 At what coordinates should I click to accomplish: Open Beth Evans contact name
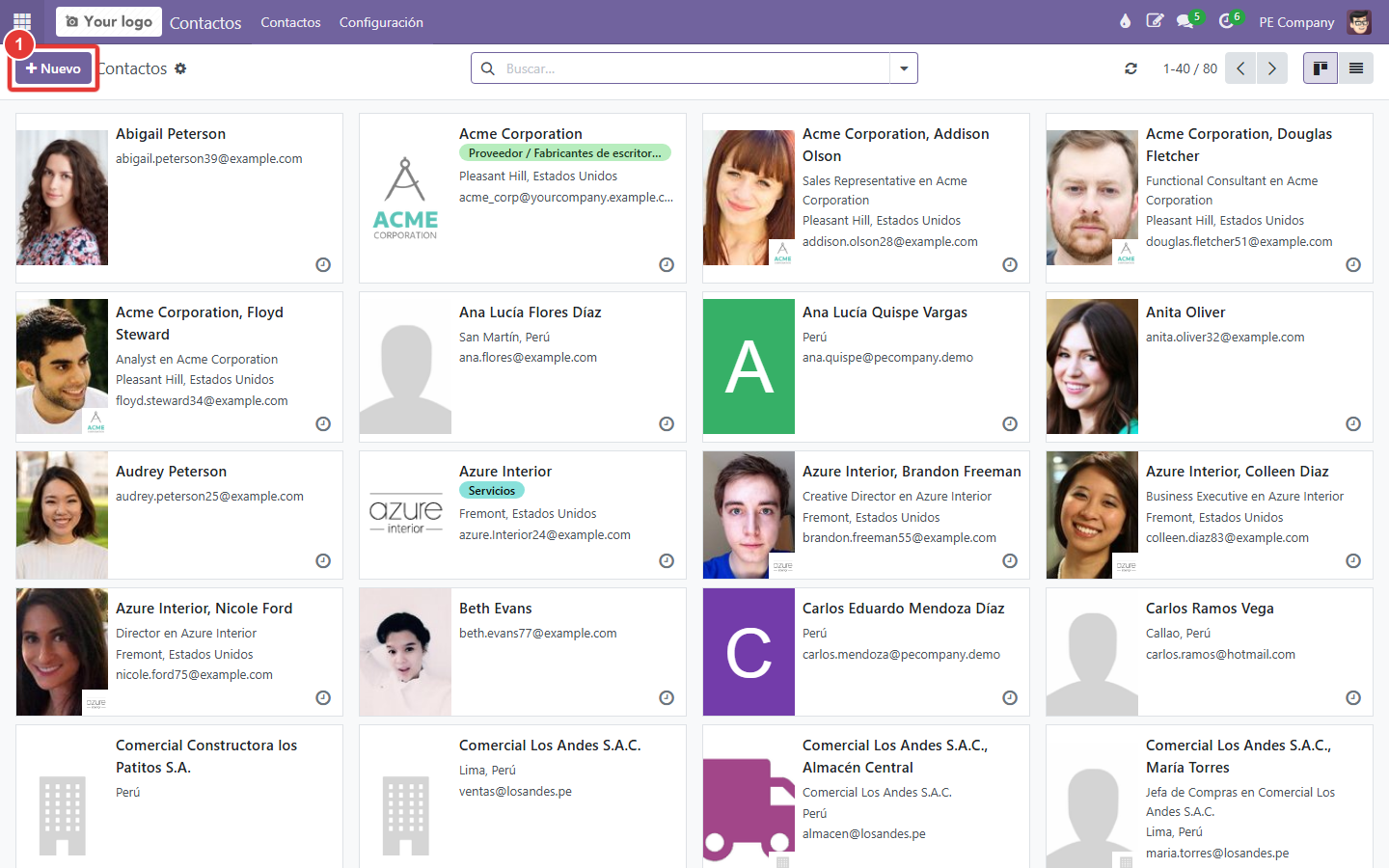pyautogui.click(x=496, y=609)
